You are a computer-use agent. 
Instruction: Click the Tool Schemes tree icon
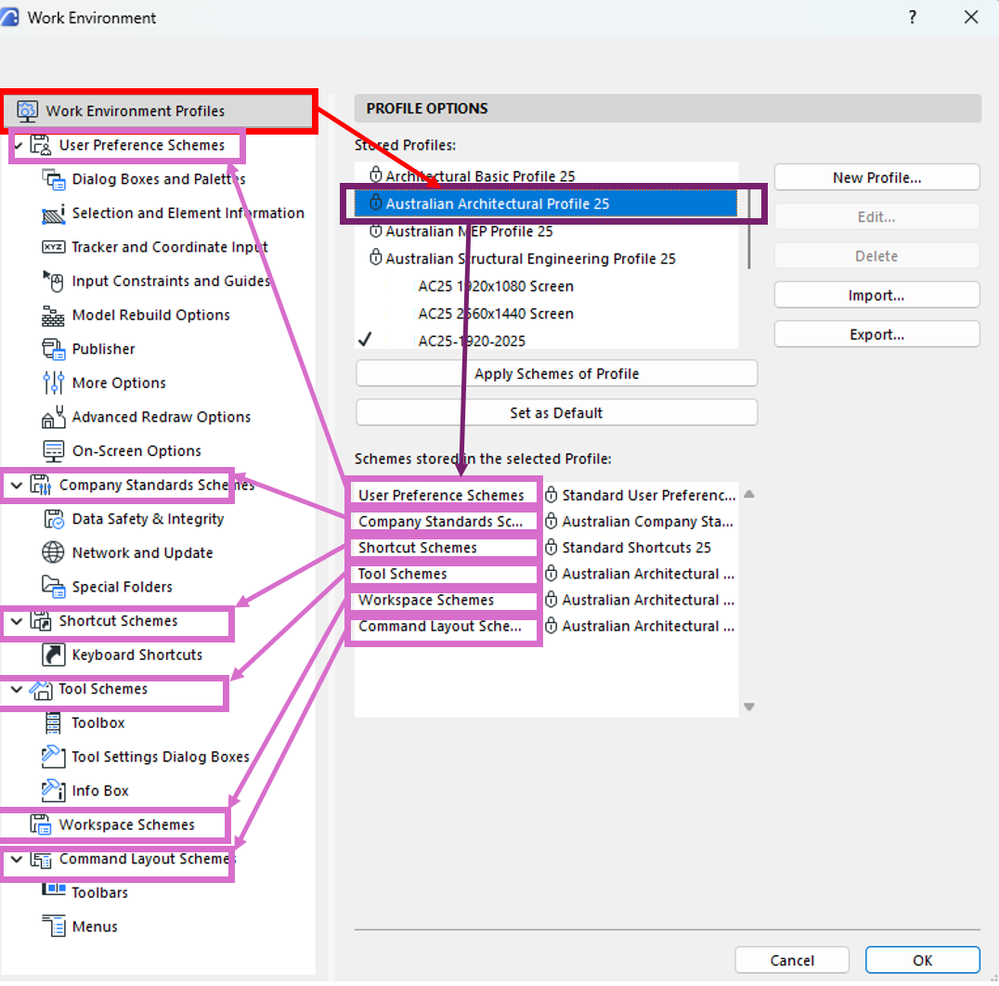click(x=41, y=689)
